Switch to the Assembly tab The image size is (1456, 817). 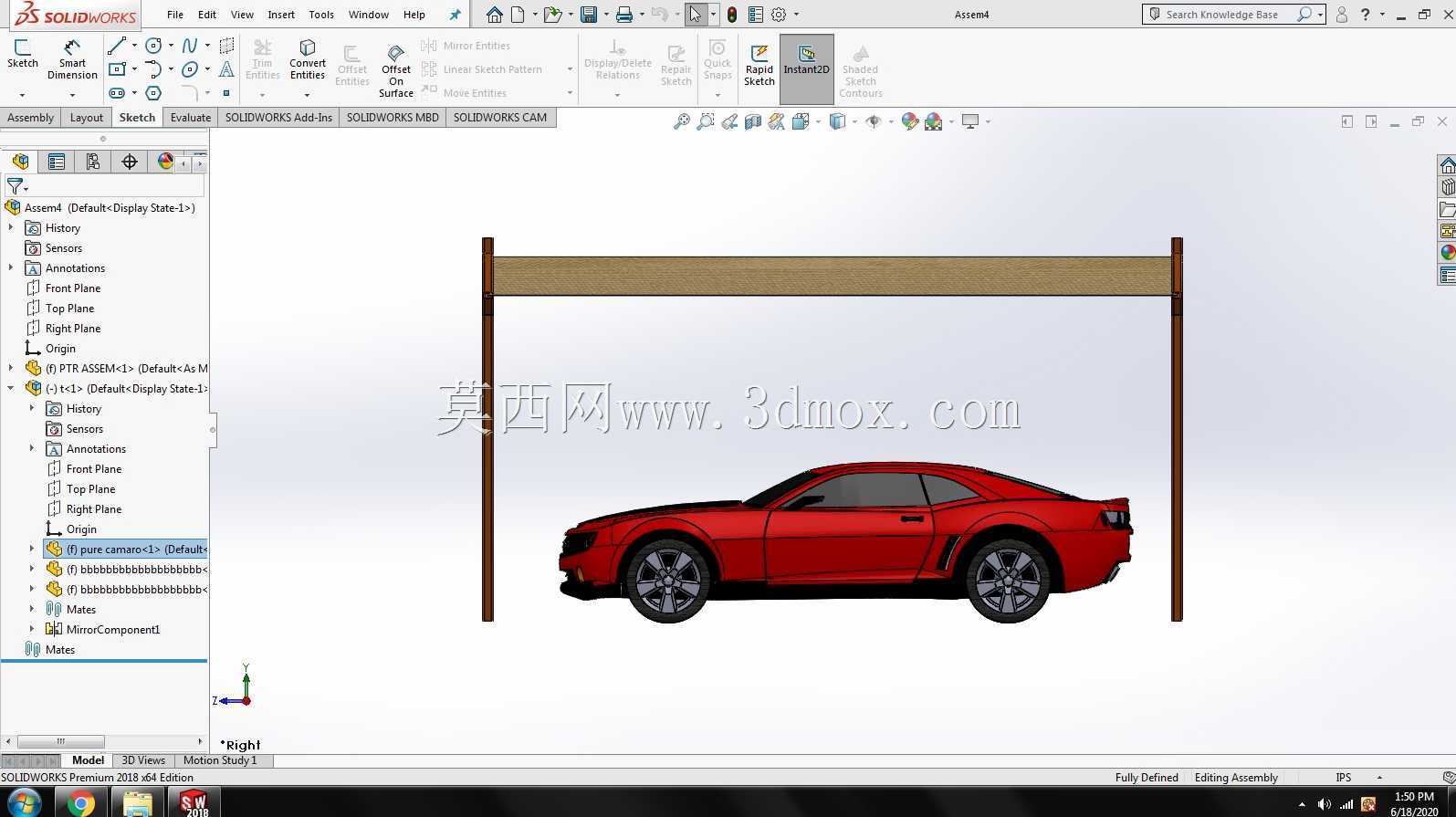click(x=30, y=118)
